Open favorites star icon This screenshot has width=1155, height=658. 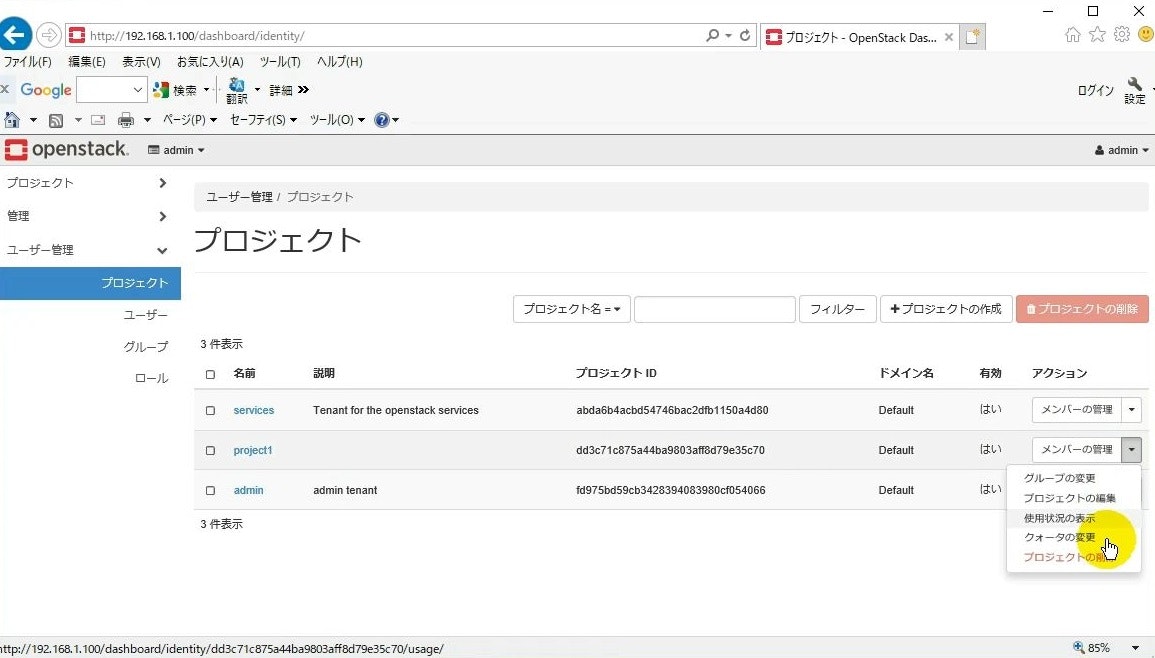[1098, 35]
